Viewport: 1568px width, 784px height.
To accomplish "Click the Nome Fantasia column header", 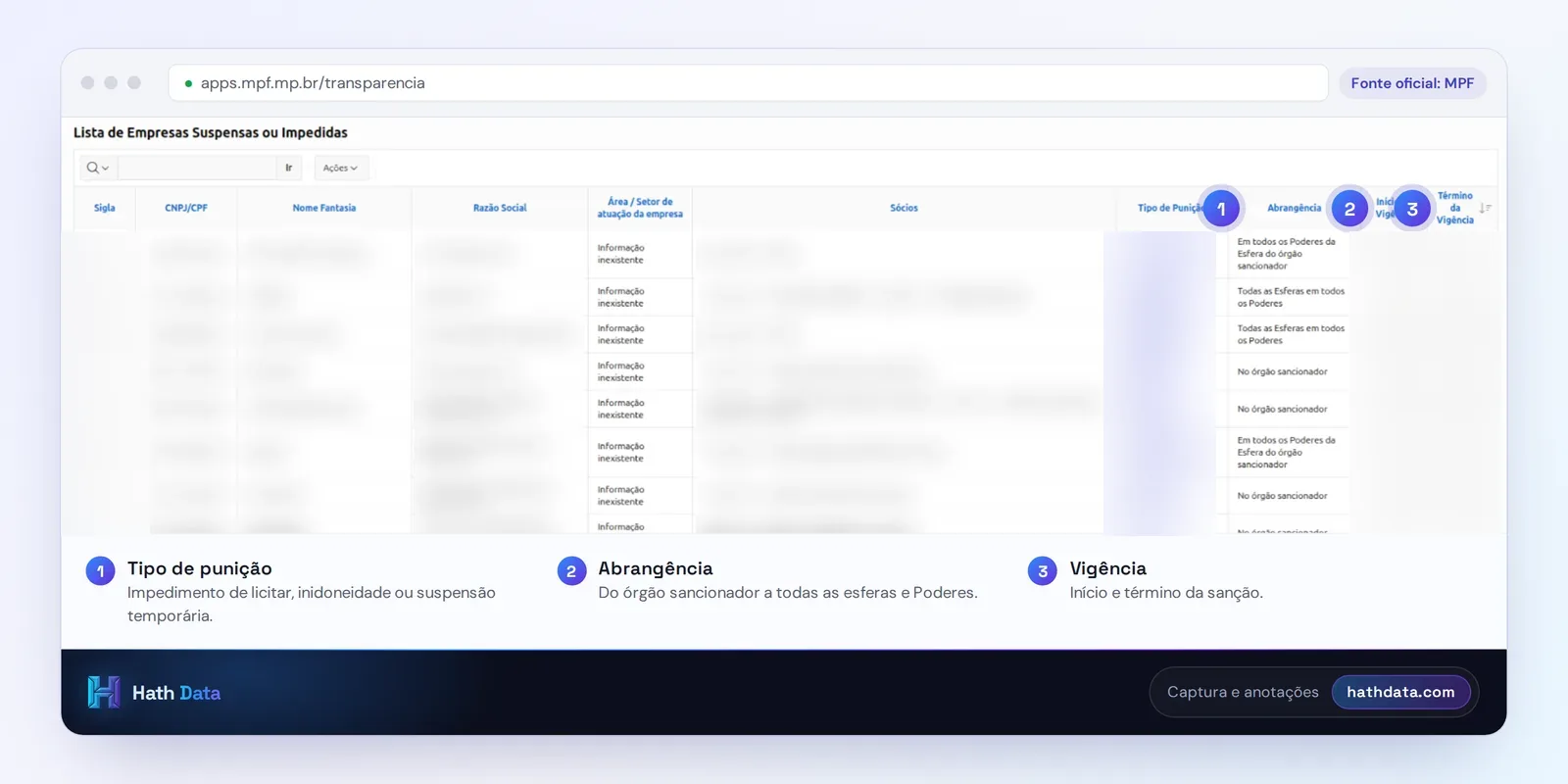I will pos(324,208).
